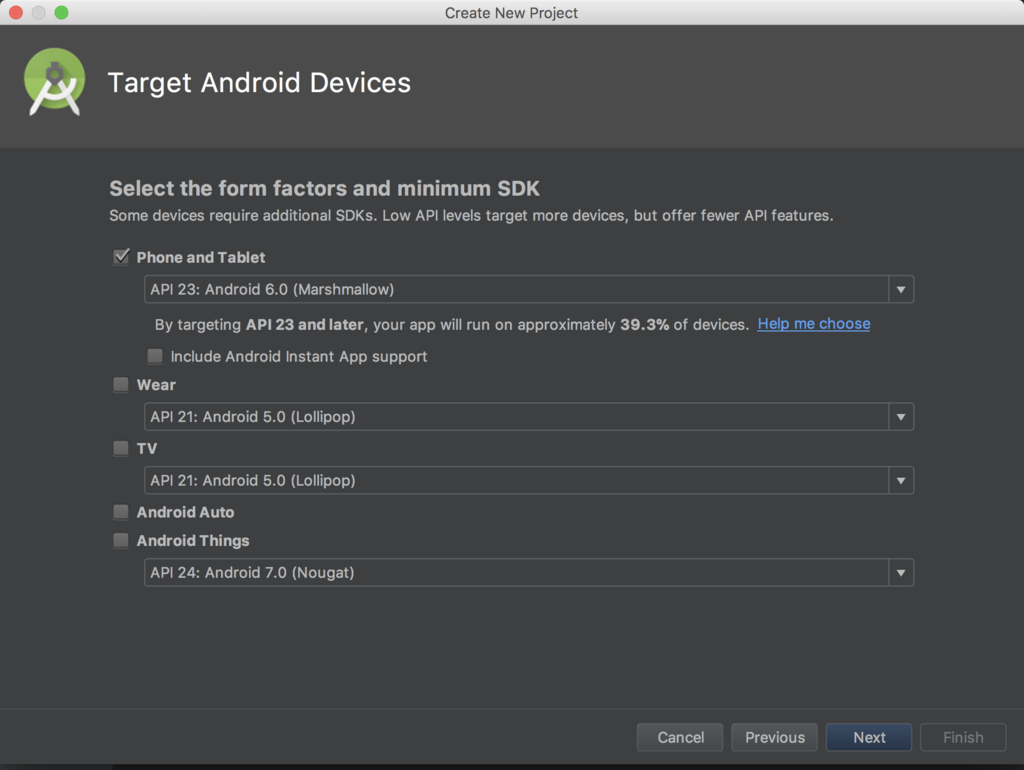Expand the Android Things API 24 dropdown arrow
Screen dimensions: 1024x770
click(901, 573)
